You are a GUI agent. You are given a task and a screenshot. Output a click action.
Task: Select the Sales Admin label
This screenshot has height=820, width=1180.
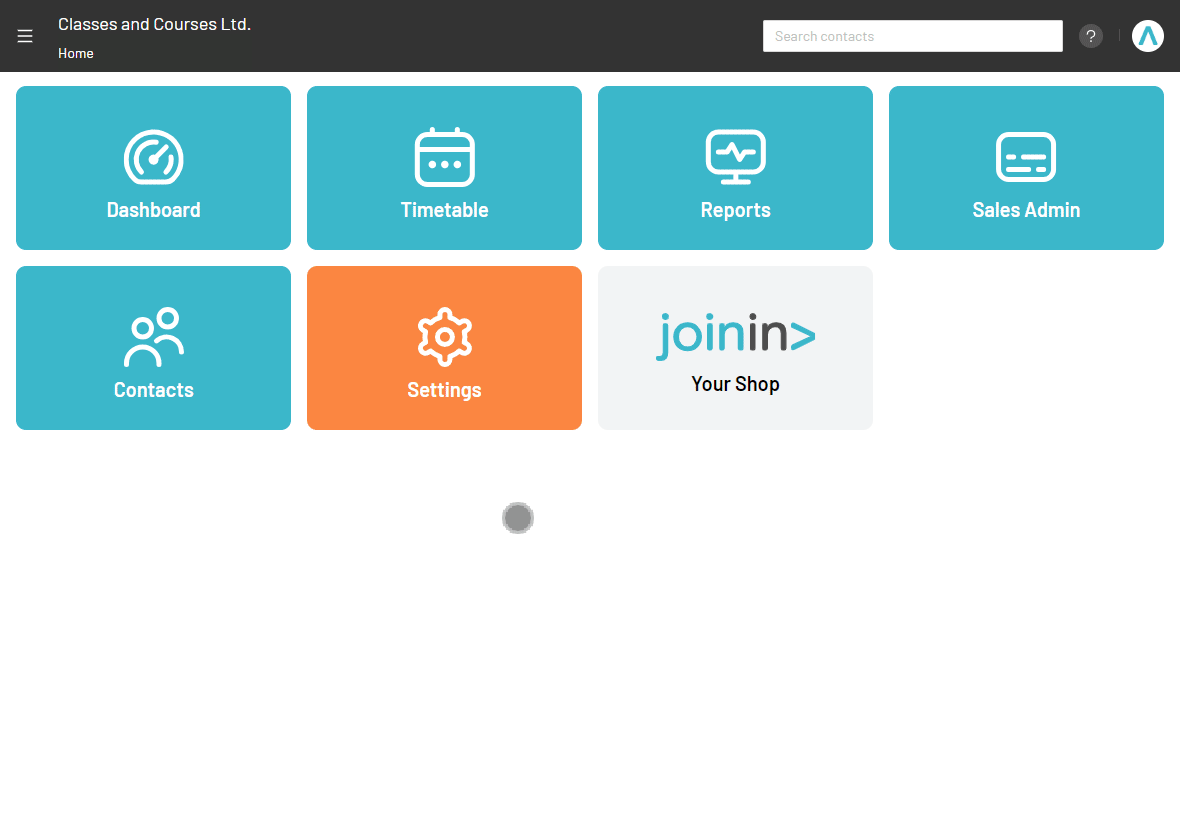(x=1026, y=210)
